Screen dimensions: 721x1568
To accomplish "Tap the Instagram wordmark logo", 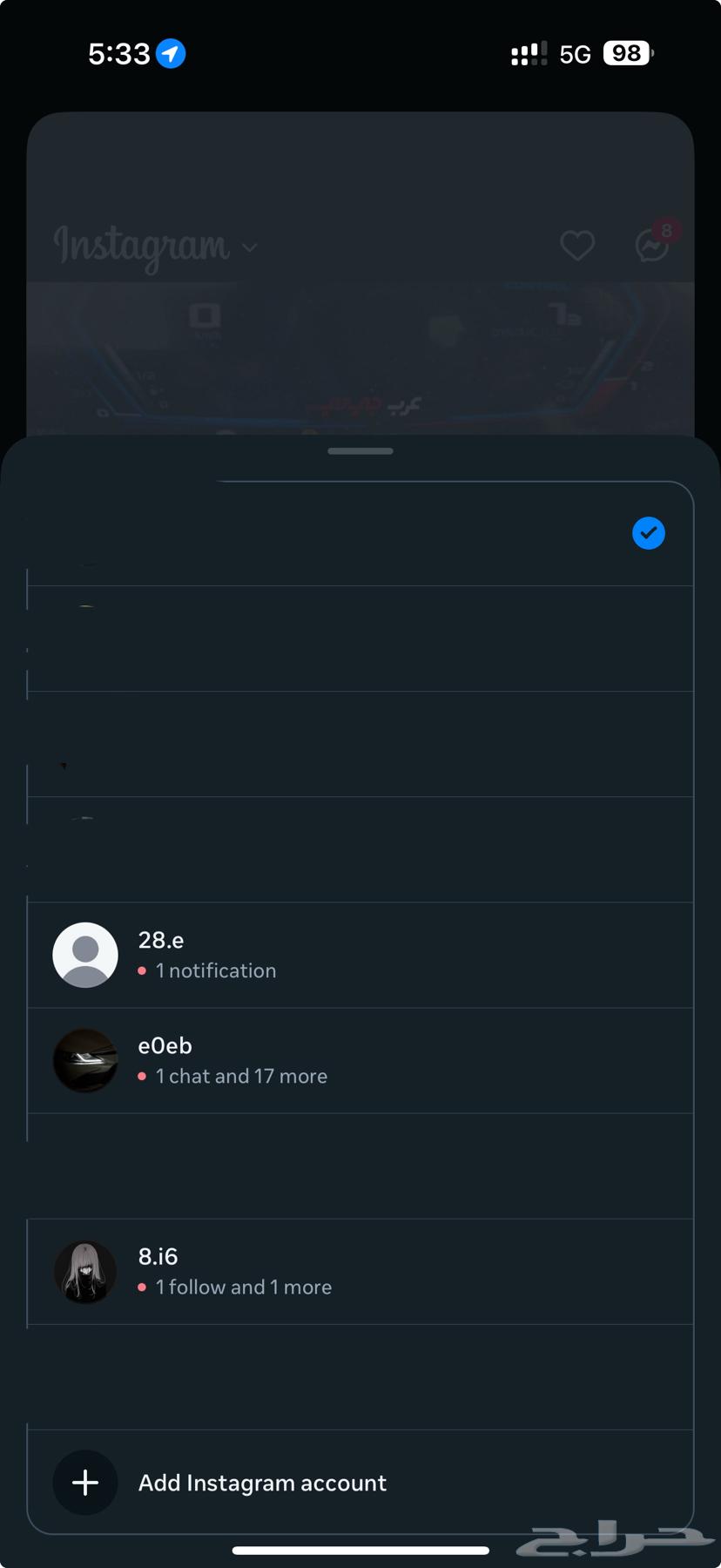I will tap(142, 246).
